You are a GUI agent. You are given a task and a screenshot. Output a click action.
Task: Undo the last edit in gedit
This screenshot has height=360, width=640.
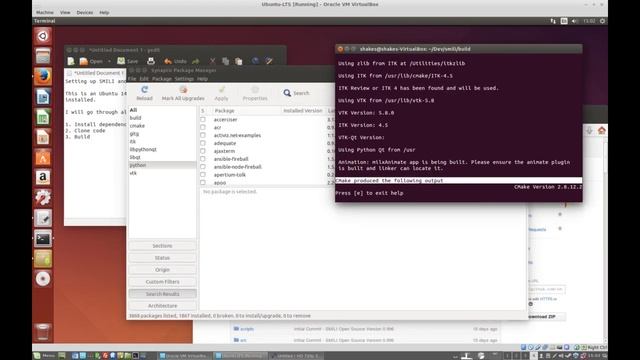(175, 61)
